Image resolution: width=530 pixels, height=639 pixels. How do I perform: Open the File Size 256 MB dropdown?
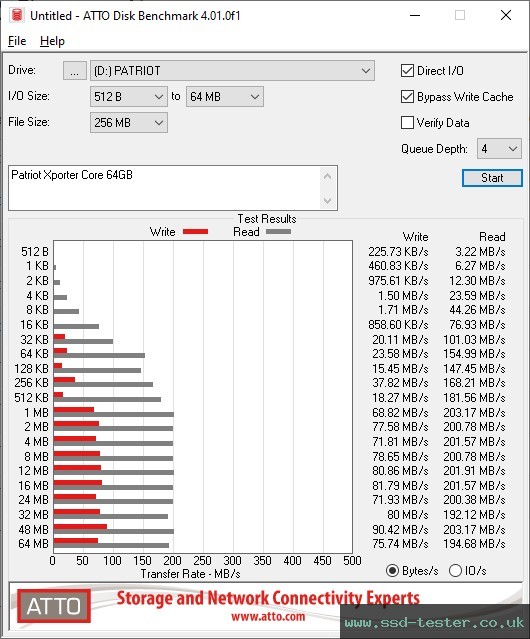coord(129,123)
